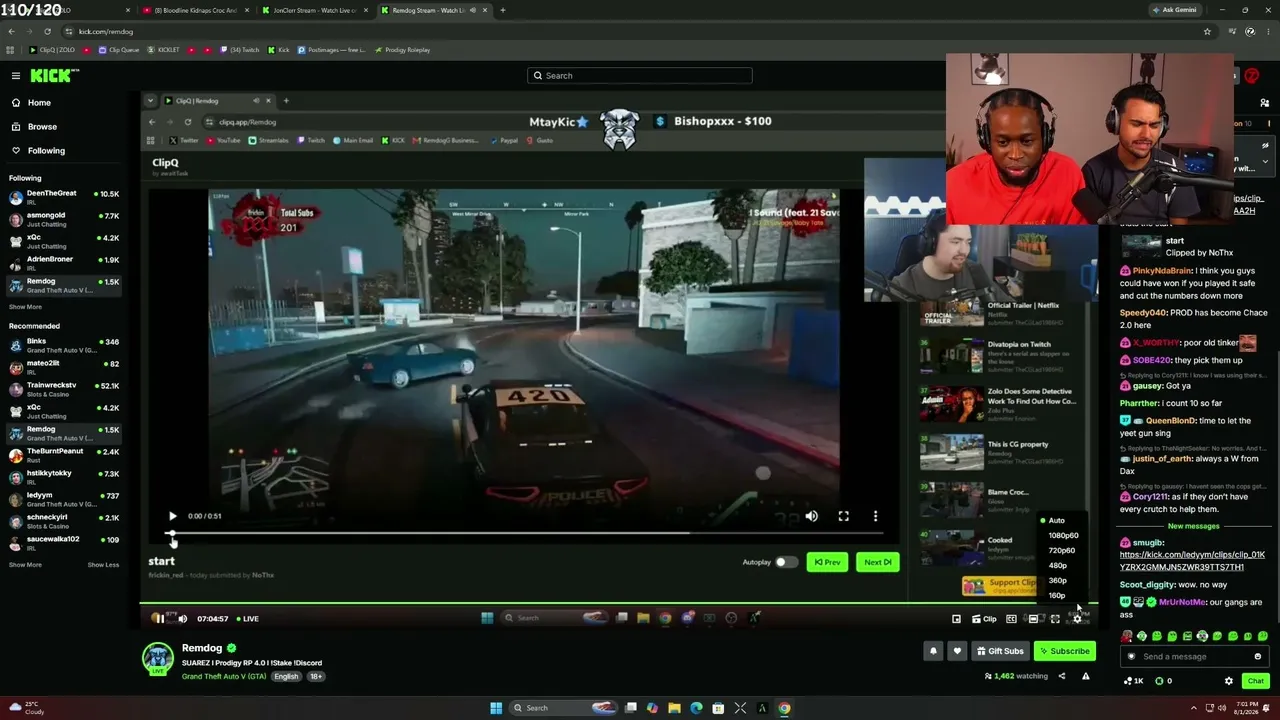The height and width of the screenshot is (720, 1280).
Task: Open asmongold channel in Following list
Action: click(x=64, y=219)
